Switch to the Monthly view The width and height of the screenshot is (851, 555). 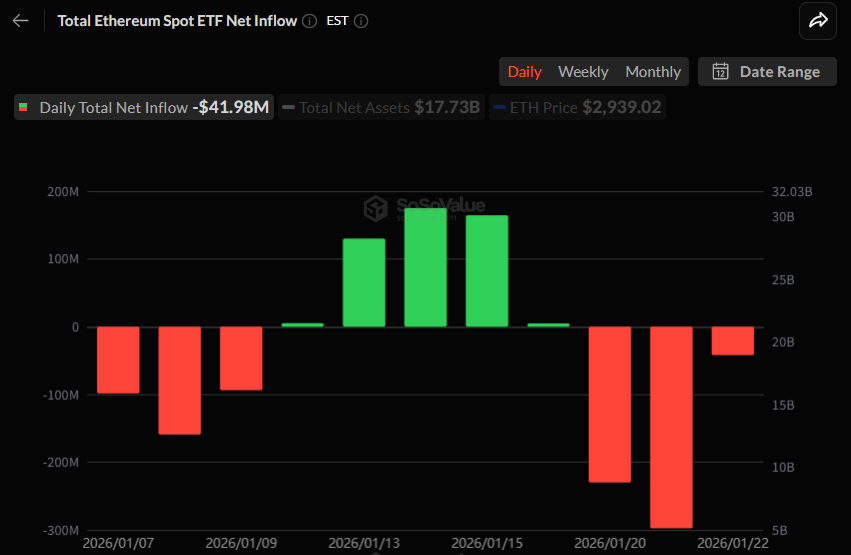pyautogui.click(x=653, y=72)
